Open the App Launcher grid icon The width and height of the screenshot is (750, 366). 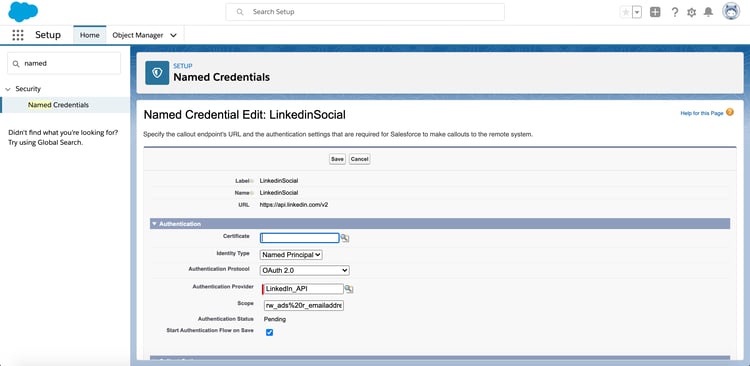(18, 35)
